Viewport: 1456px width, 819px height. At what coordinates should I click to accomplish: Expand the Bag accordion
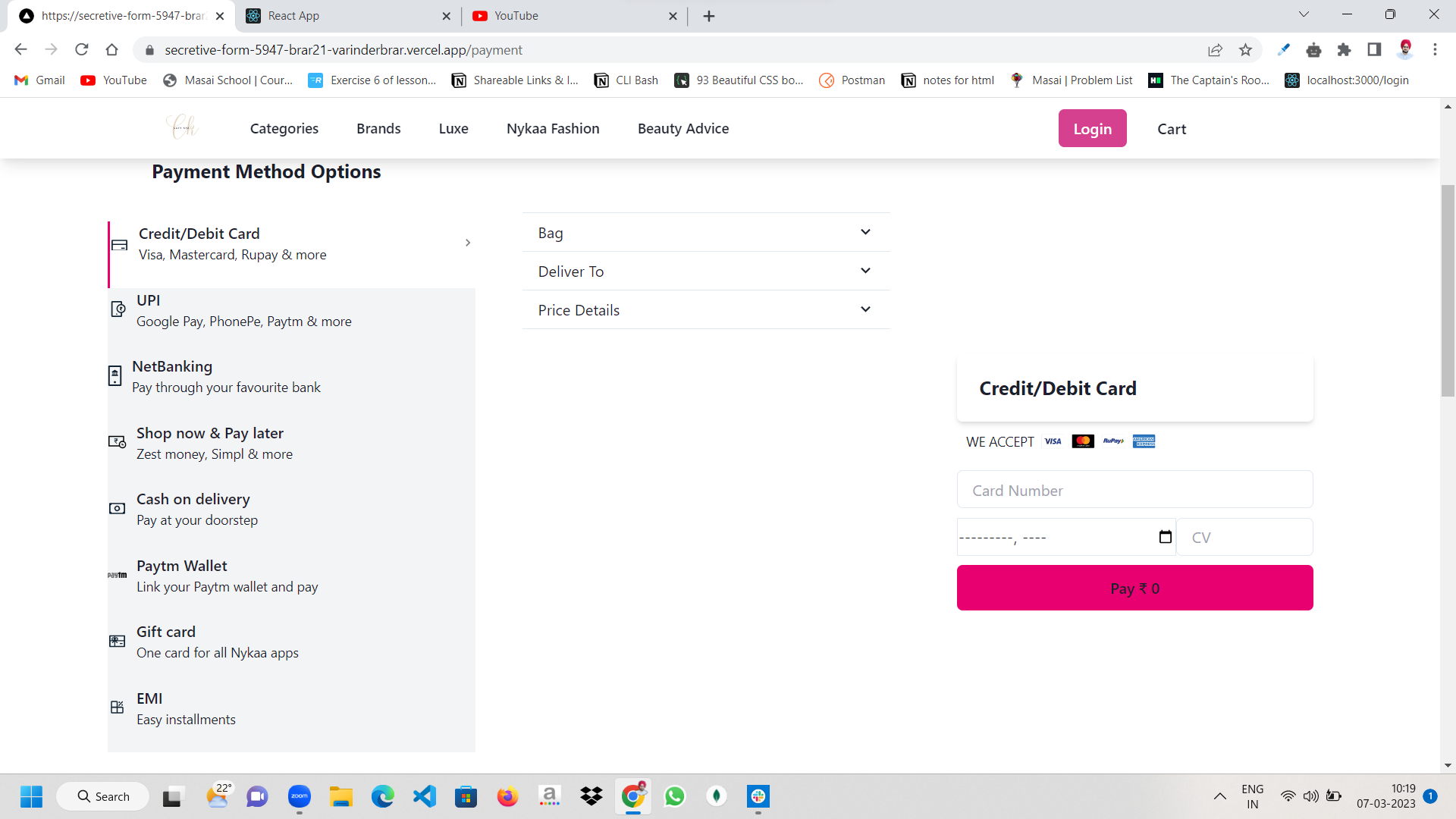click(705, 233)
